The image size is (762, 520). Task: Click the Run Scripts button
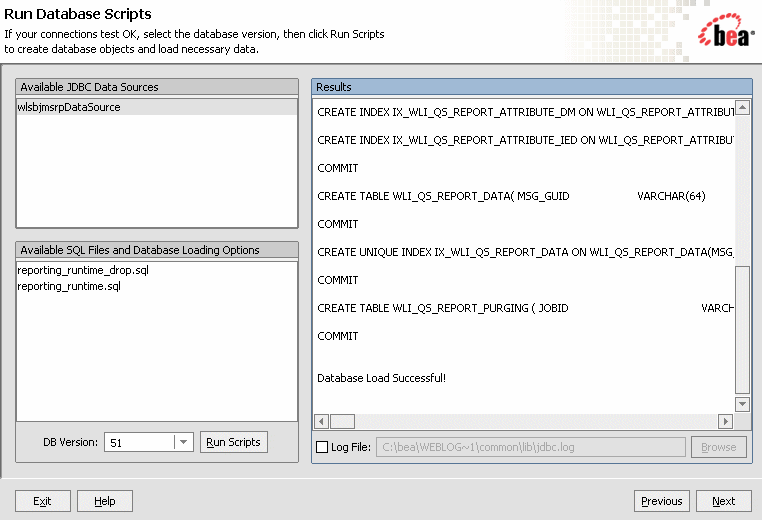coord(234,442)
